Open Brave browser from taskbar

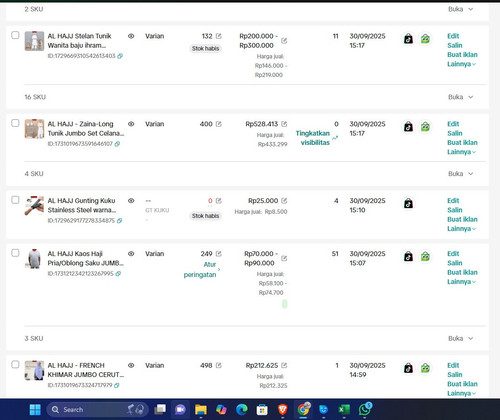click(283, 409)
